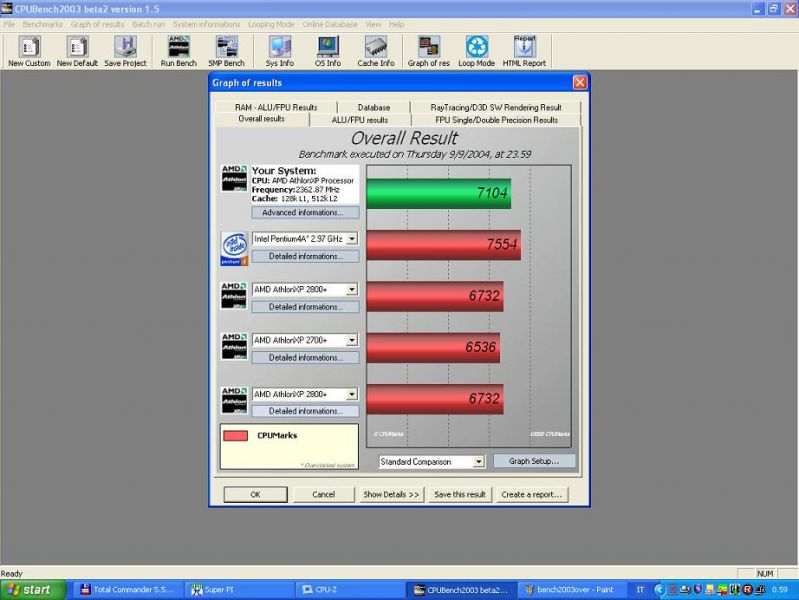The height and width of the screenshot is (600, 799).
Task: Close the Graph of results dialog
Action: click(580, 83)
